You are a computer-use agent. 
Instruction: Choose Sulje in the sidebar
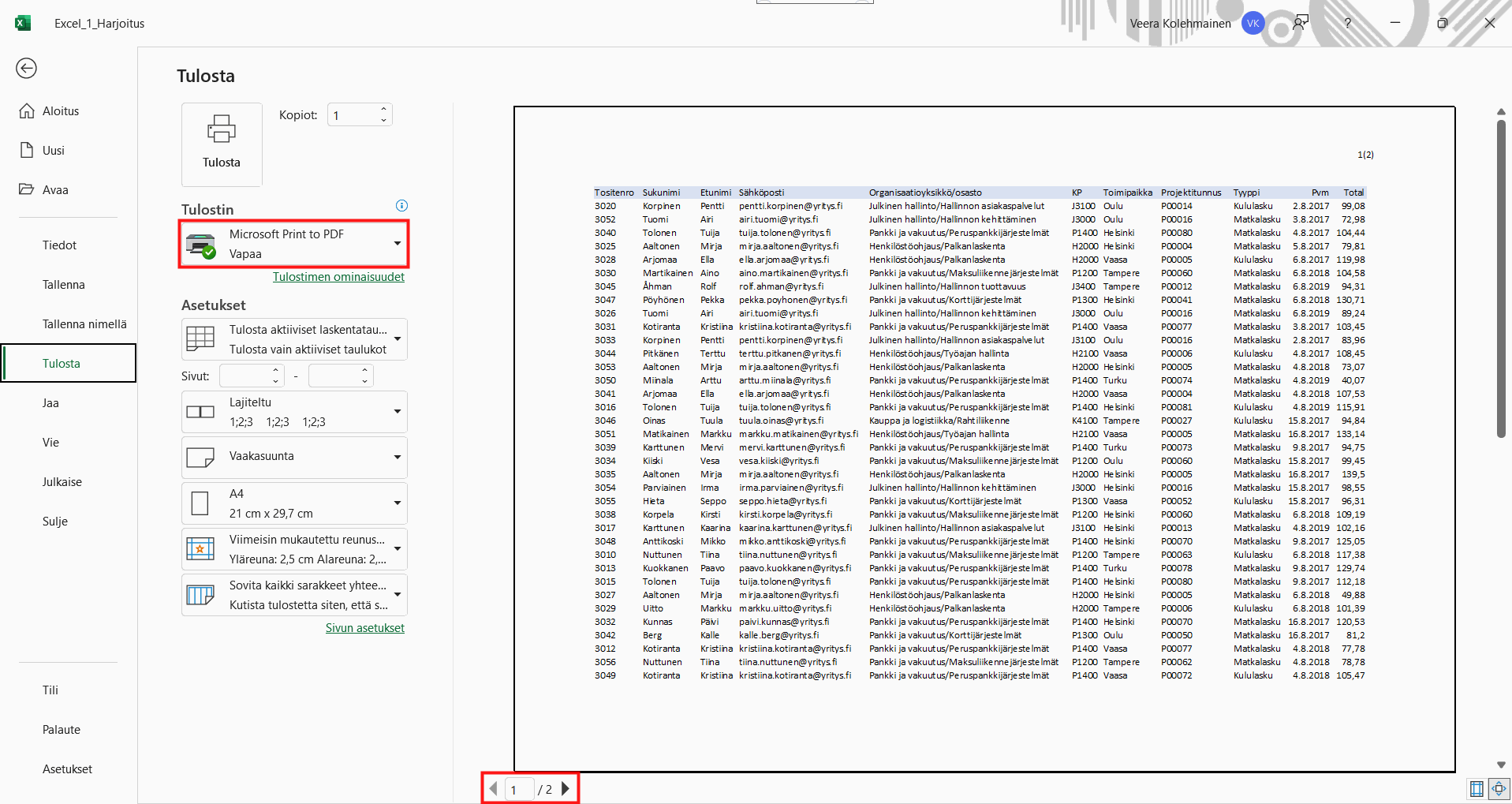tap(55, 522)
